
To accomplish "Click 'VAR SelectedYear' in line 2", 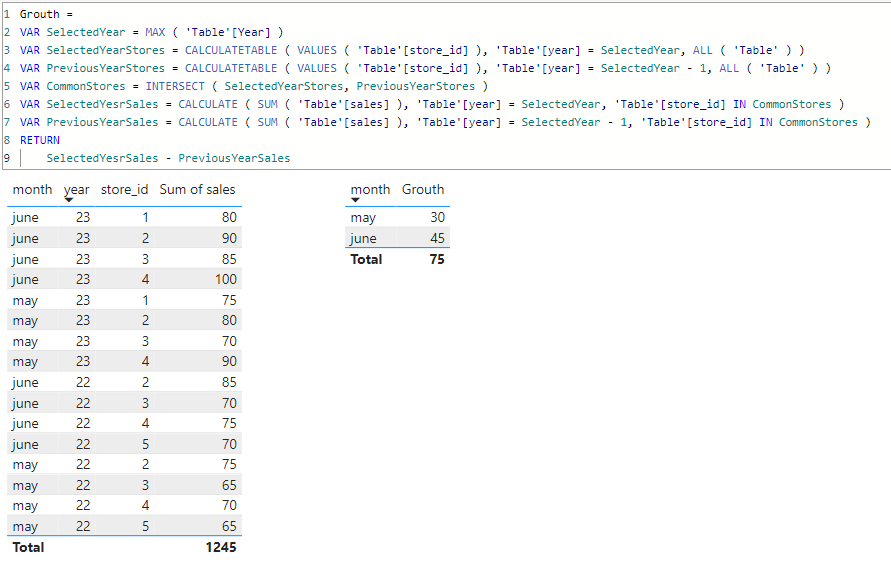I will click(73, 32).
